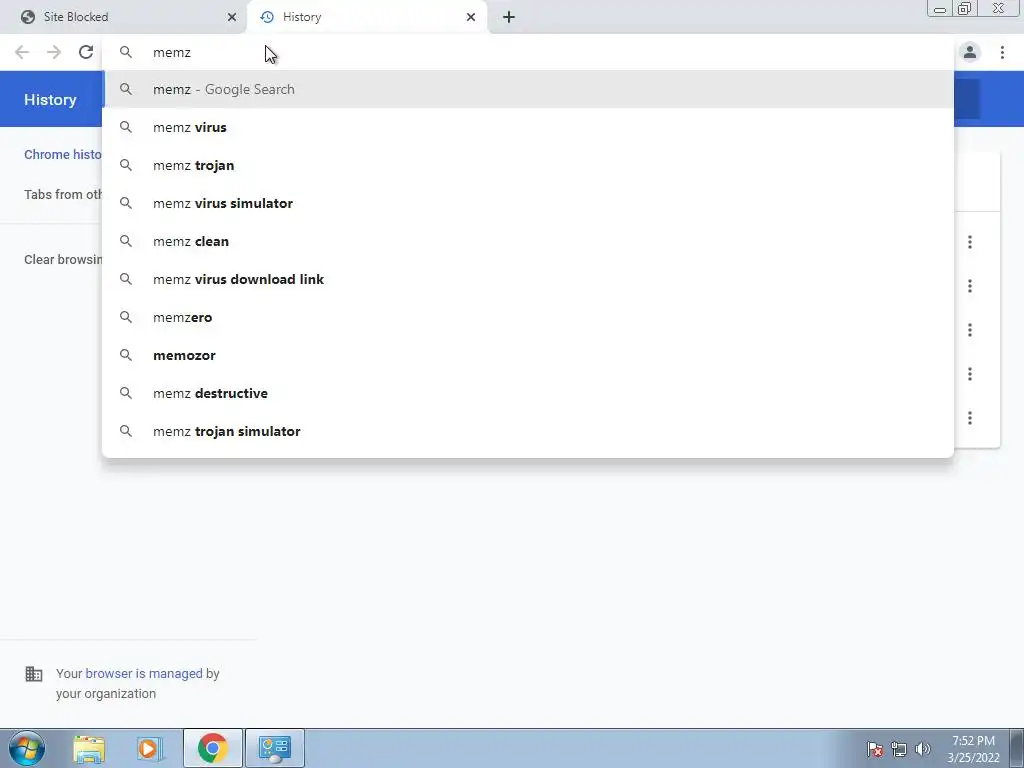Select 'memz clean' suggestion
Screen dimensions: 1024x768
pyautogui.click(x=528, y=241)
